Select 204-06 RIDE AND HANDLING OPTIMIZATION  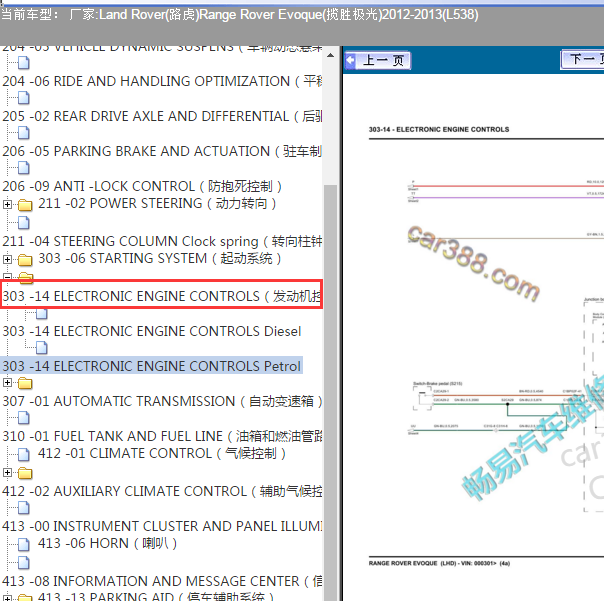pyautogui.click(x=162, y=81)
